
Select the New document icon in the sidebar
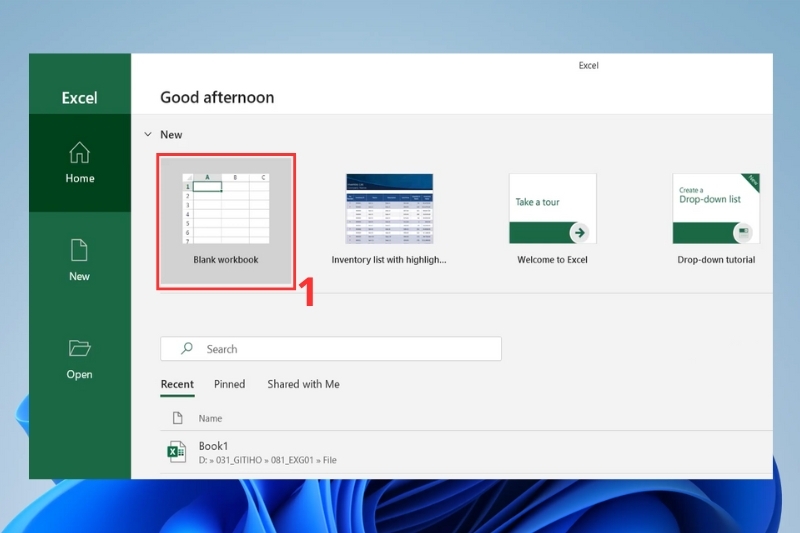coord(79,250)
